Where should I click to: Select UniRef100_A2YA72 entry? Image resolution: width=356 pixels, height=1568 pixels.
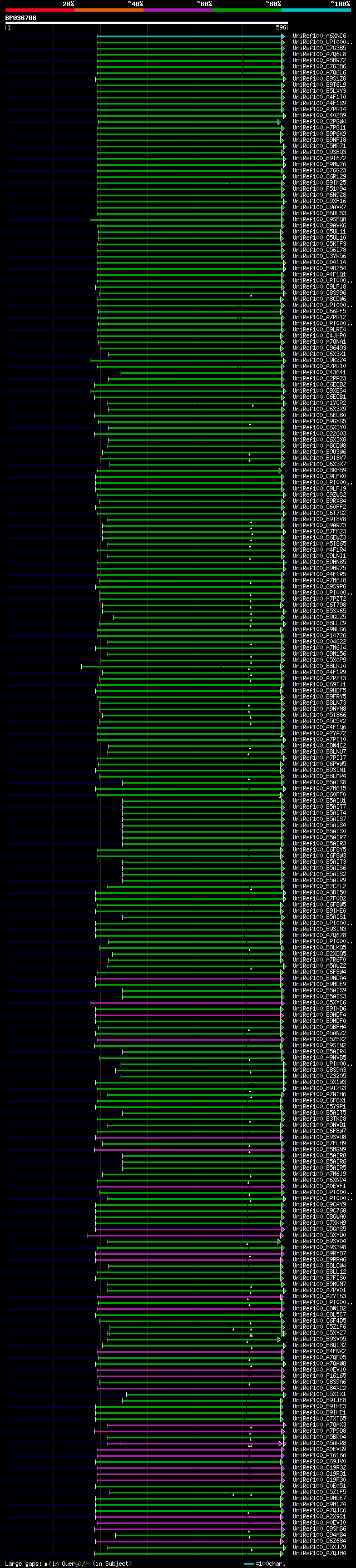coord(319,734)
